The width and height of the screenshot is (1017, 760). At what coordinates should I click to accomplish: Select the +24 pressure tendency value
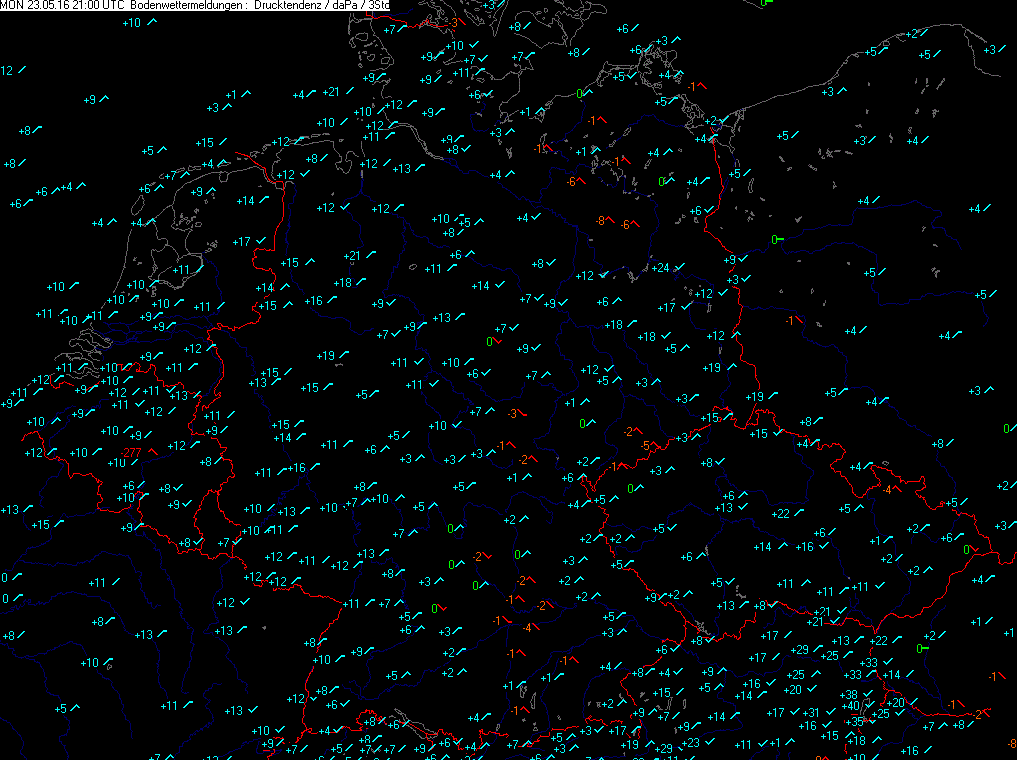[659, 268]
